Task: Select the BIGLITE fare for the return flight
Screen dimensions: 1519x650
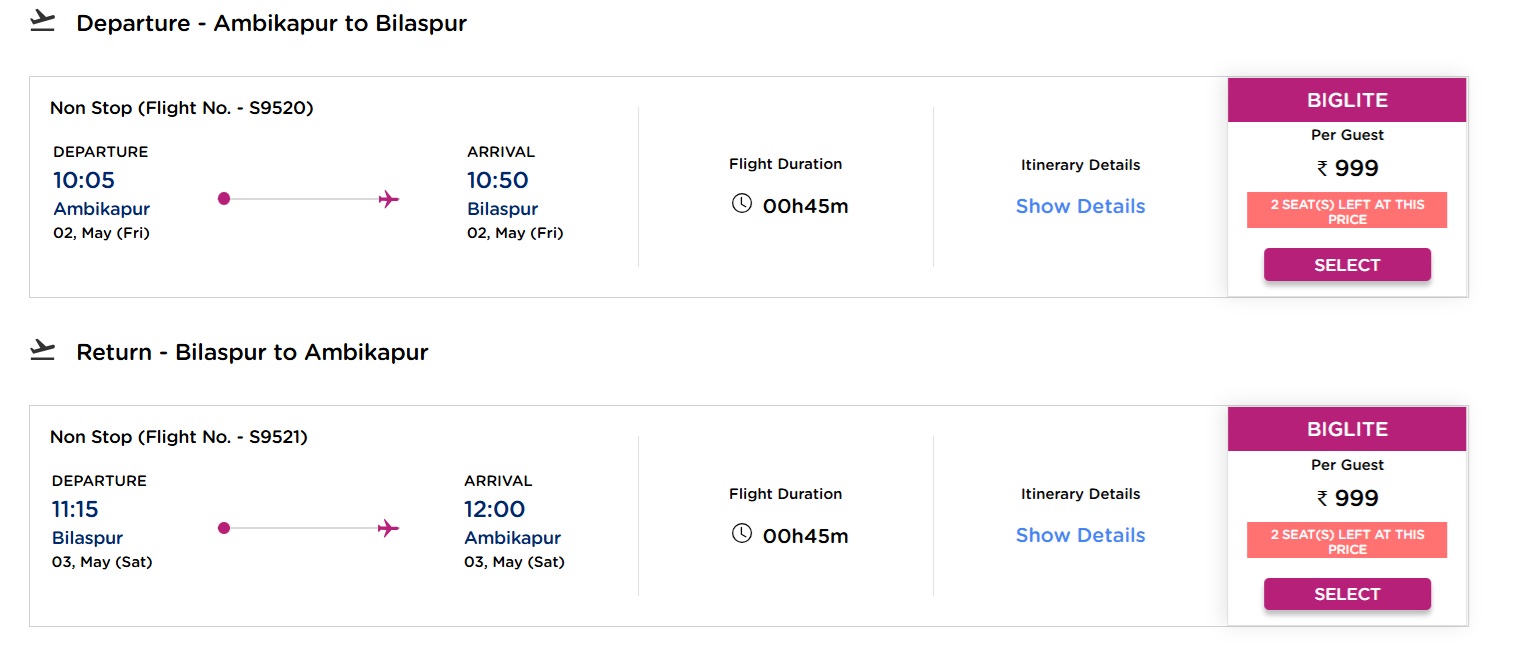Action: 1346,594
